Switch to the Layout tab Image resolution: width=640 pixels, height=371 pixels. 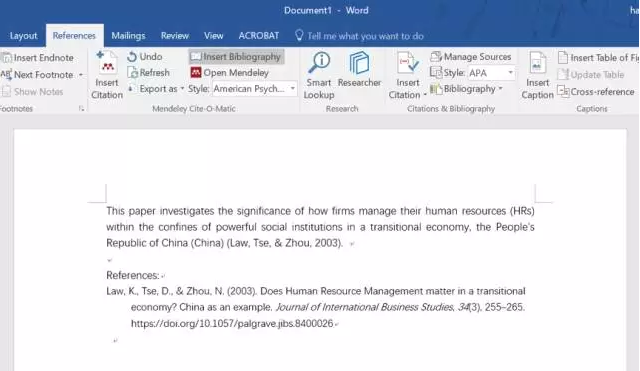click(x=23, y=36)
